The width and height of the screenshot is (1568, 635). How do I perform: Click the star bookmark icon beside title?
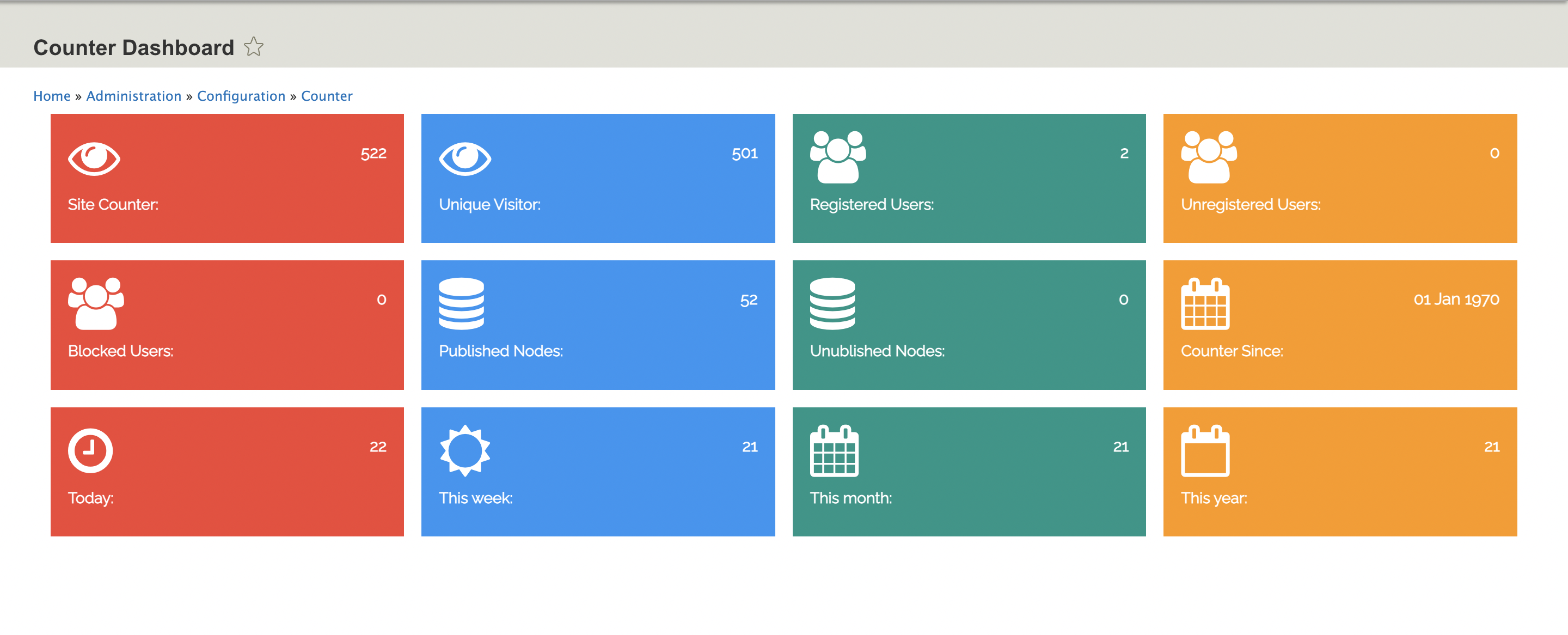point(253,47)
